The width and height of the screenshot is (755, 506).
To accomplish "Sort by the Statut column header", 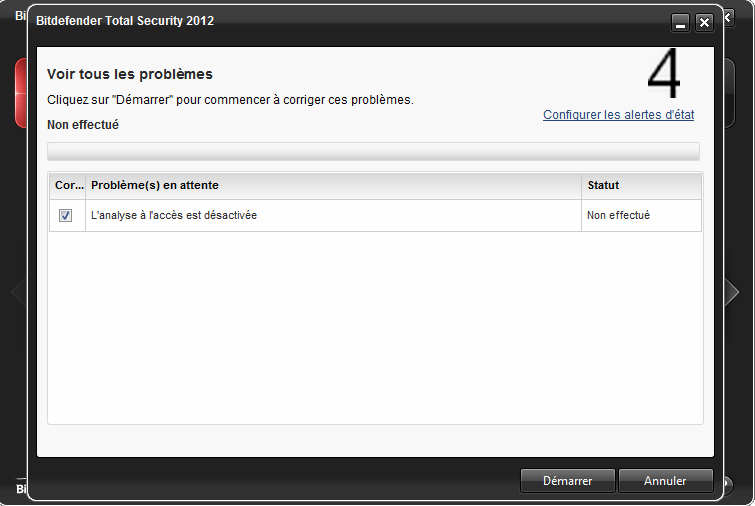I will [641, 185].
